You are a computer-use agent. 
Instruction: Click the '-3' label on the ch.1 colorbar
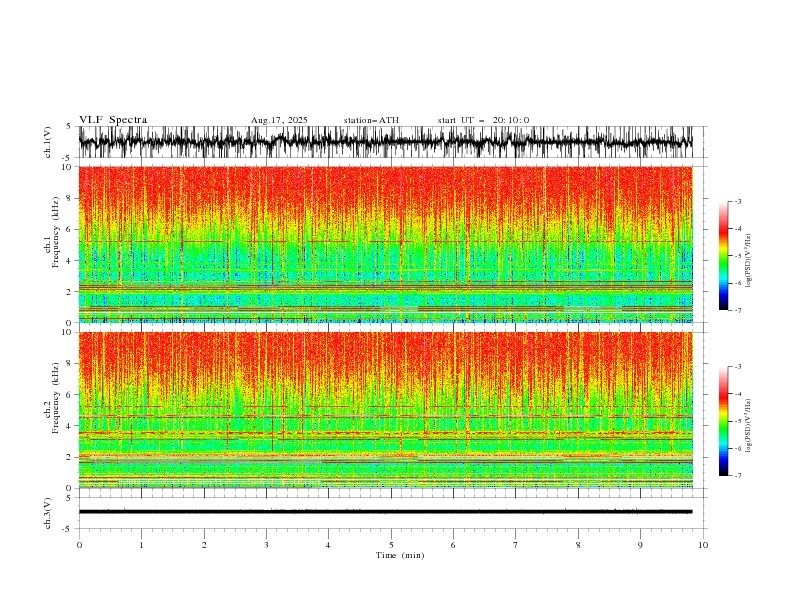pos(737,201)
